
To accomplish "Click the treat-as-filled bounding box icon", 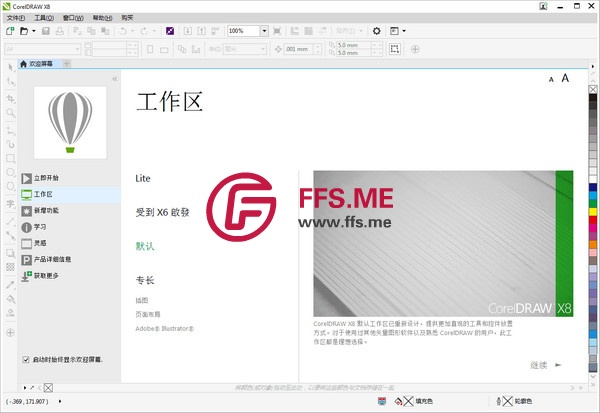I will click(x=395, y=49).
